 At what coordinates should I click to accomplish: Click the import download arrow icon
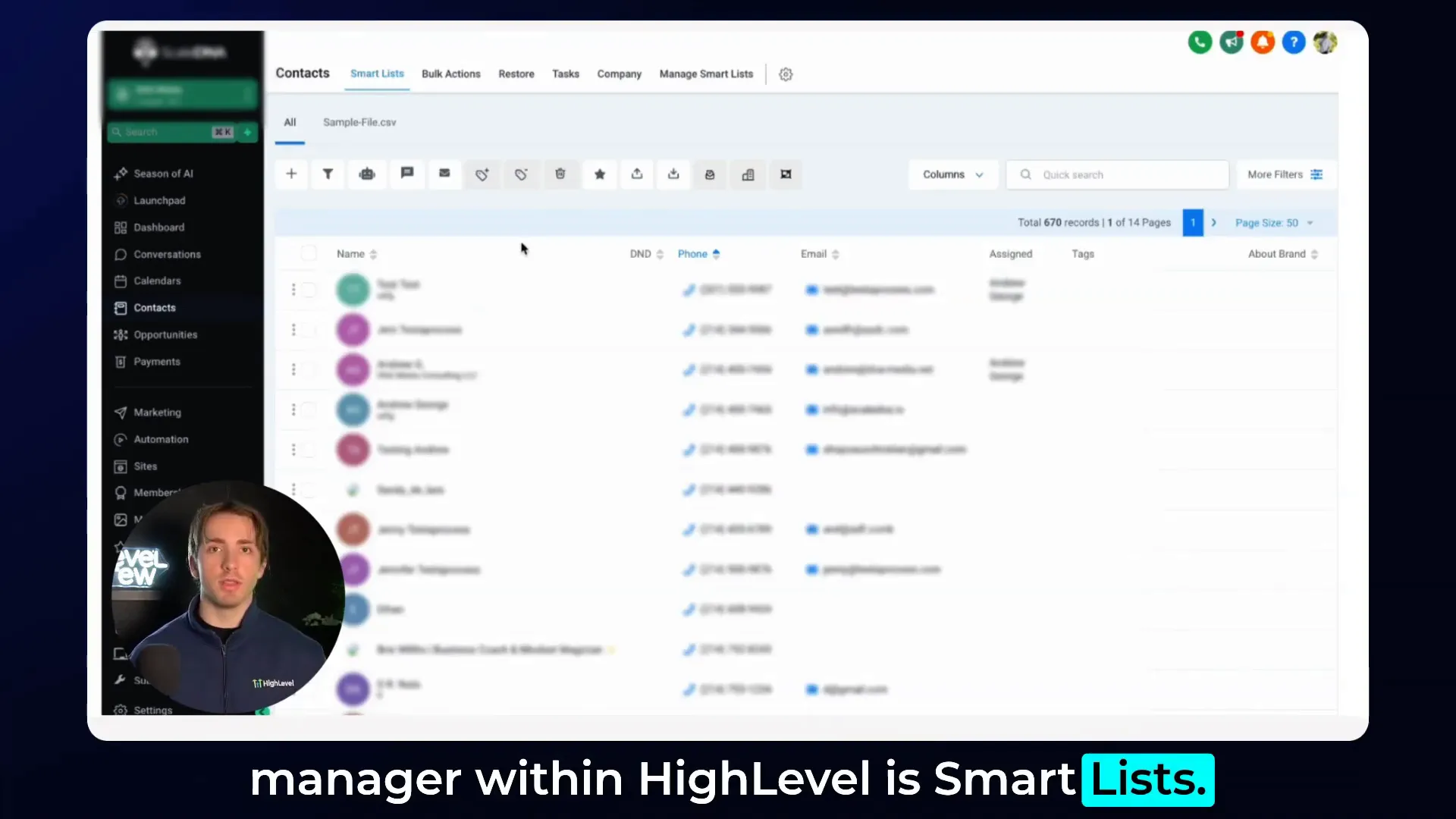[x=673, y=174]
